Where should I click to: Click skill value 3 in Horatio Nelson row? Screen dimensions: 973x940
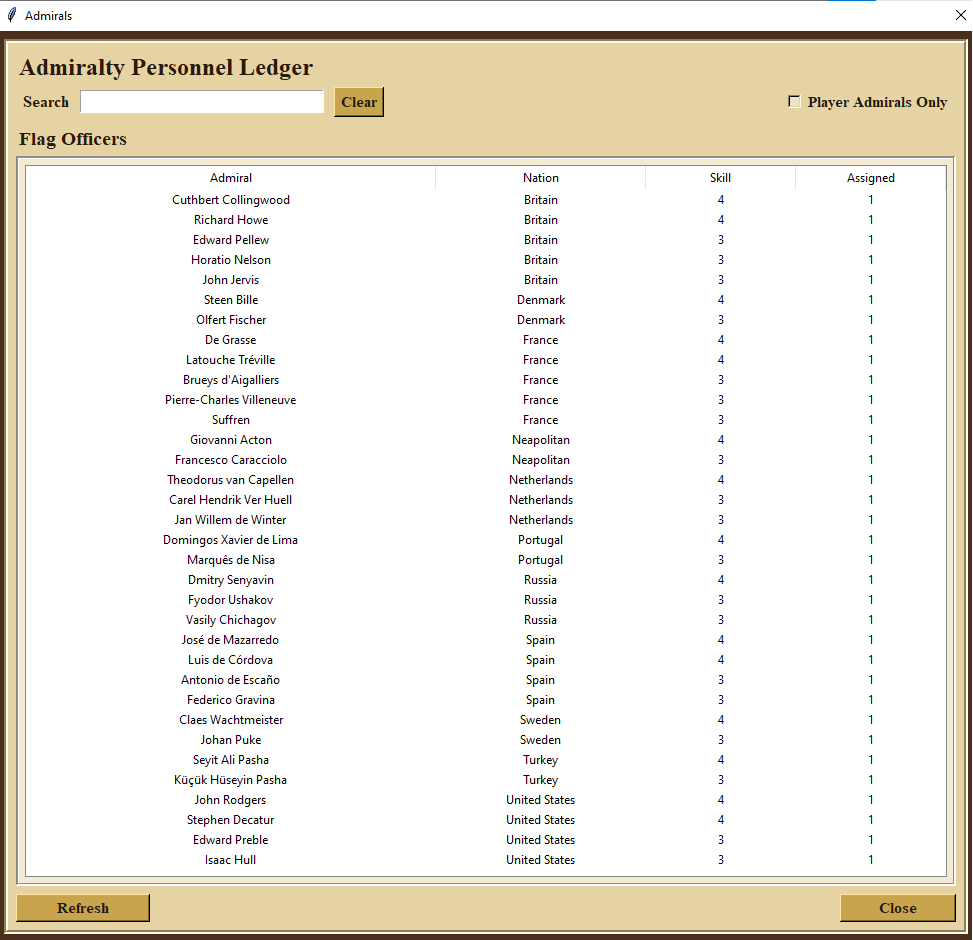click(x=720, y=260)
